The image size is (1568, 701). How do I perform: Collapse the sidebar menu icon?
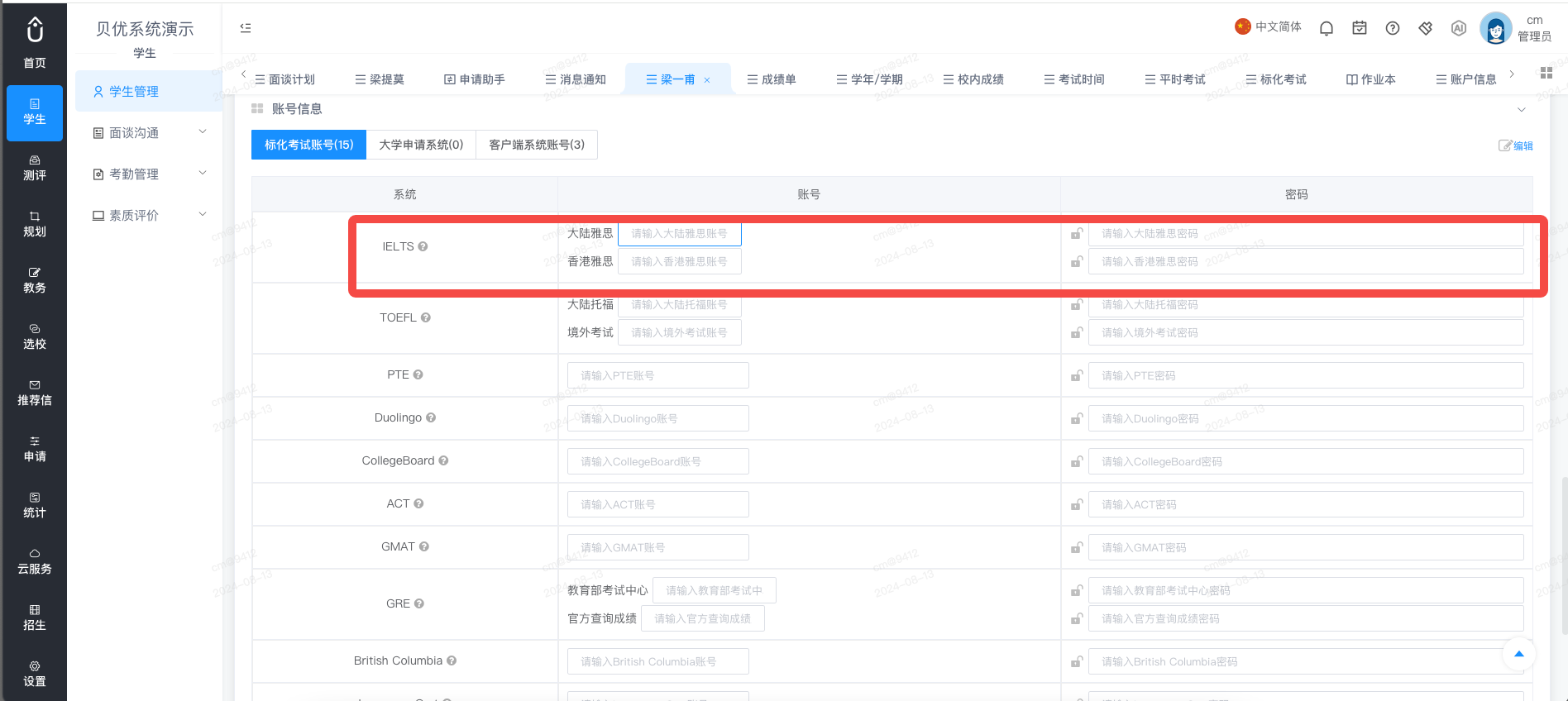tap(246, 28)
